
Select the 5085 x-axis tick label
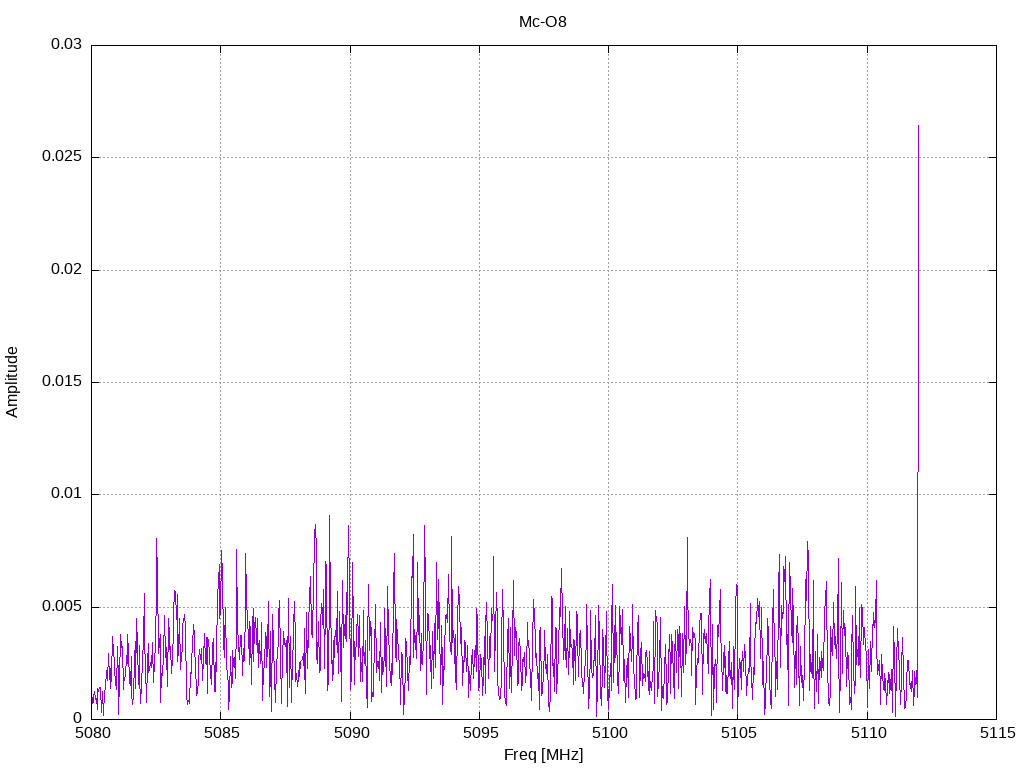click(220, 735)
